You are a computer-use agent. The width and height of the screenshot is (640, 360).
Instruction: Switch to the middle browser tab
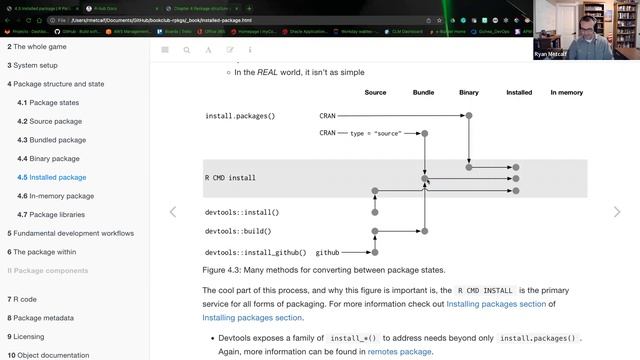(x=121, y=8)
